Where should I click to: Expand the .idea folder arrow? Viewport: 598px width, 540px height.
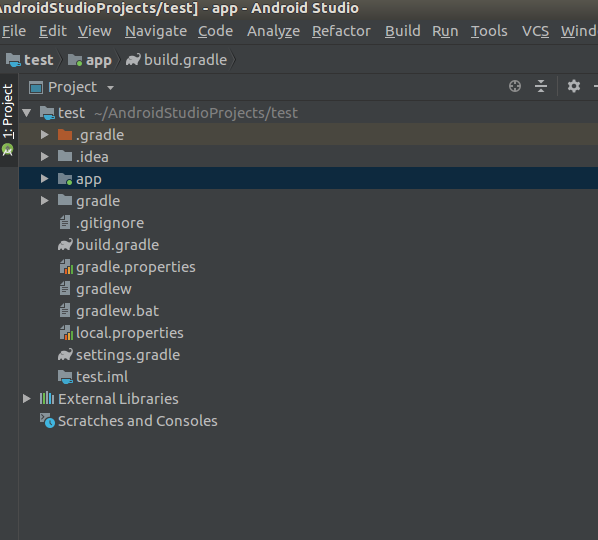pos(45,156)
